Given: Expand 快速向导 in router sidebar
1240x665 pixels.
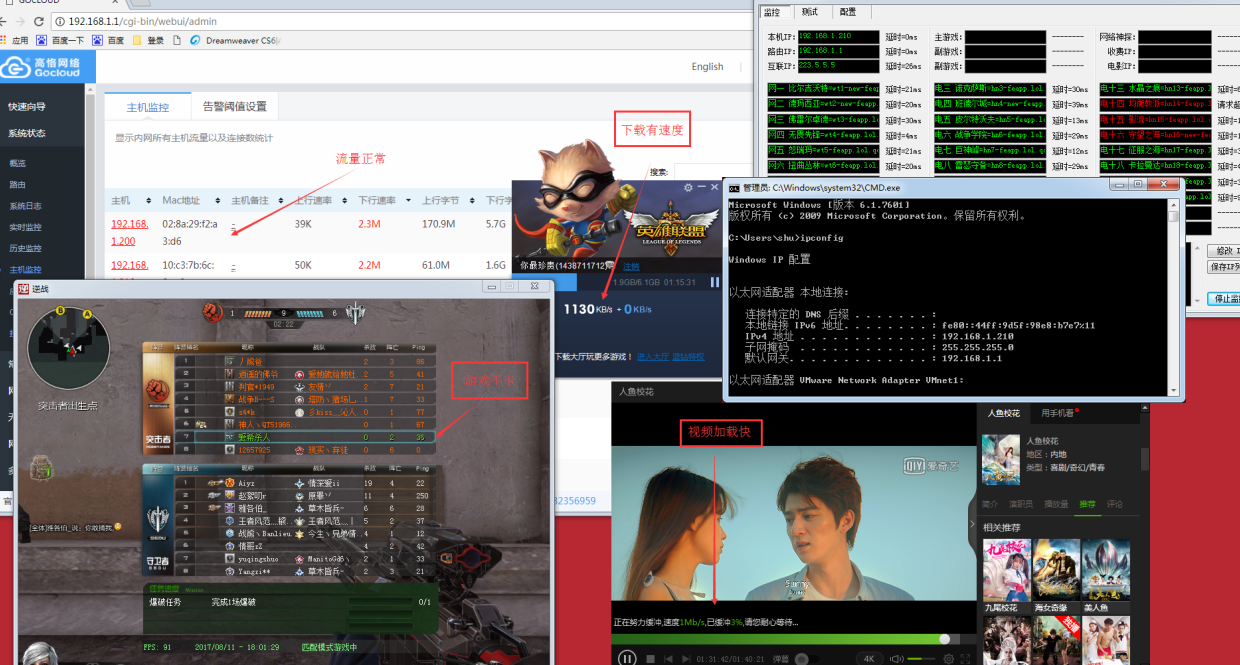Looking at the screenshot, I should click(27, 106).
